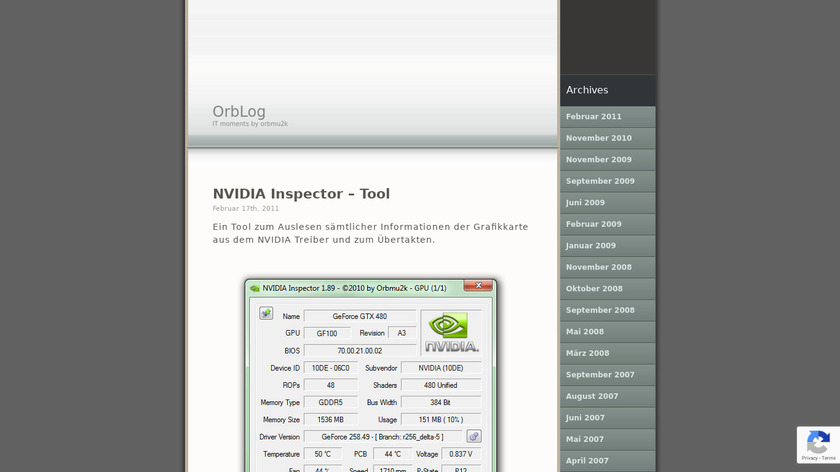Click the post date Februar 17th, 2011
840x472 pixels.
click(245, 208)
